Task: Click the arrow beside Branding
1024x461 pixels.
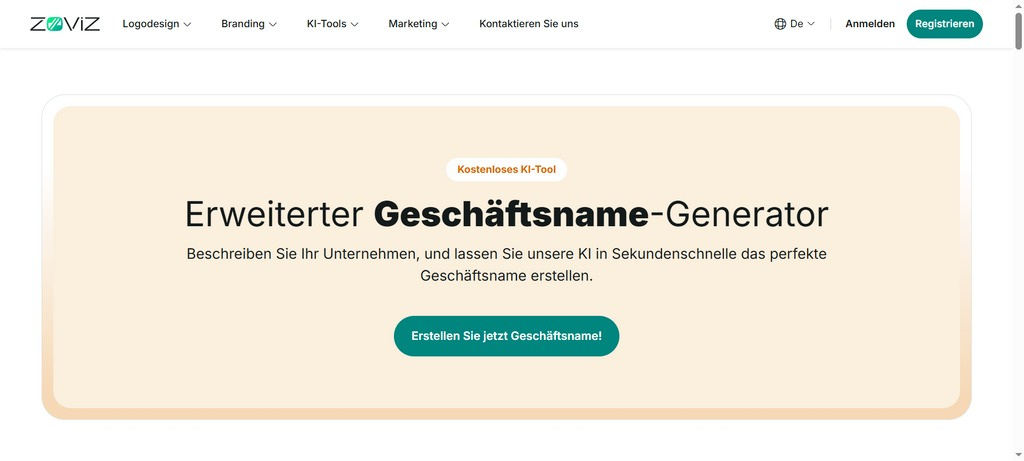Action: pyautogui.click(x=274, y=24)
